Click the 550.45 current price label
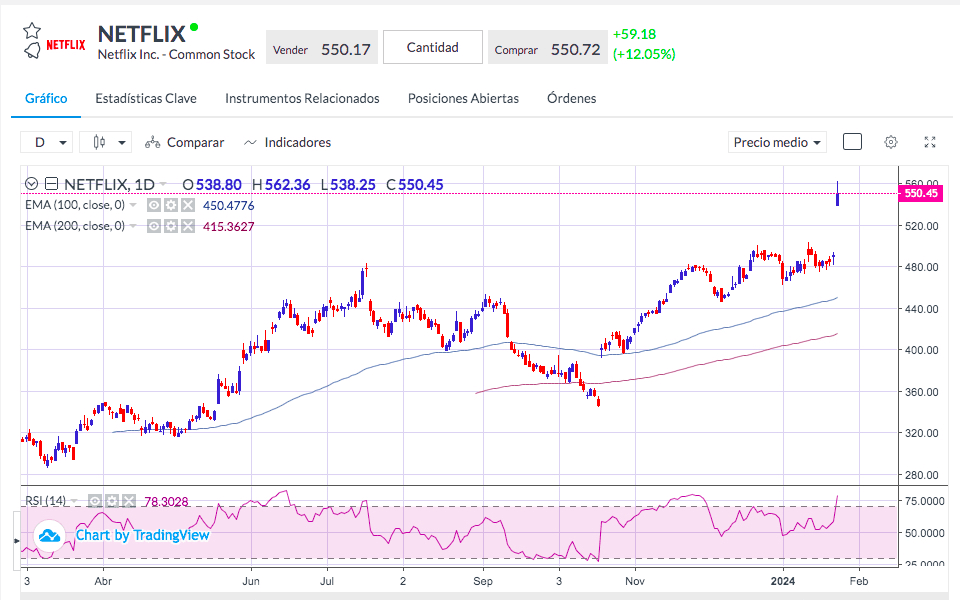The image size is (960, 600). point(921,193)
